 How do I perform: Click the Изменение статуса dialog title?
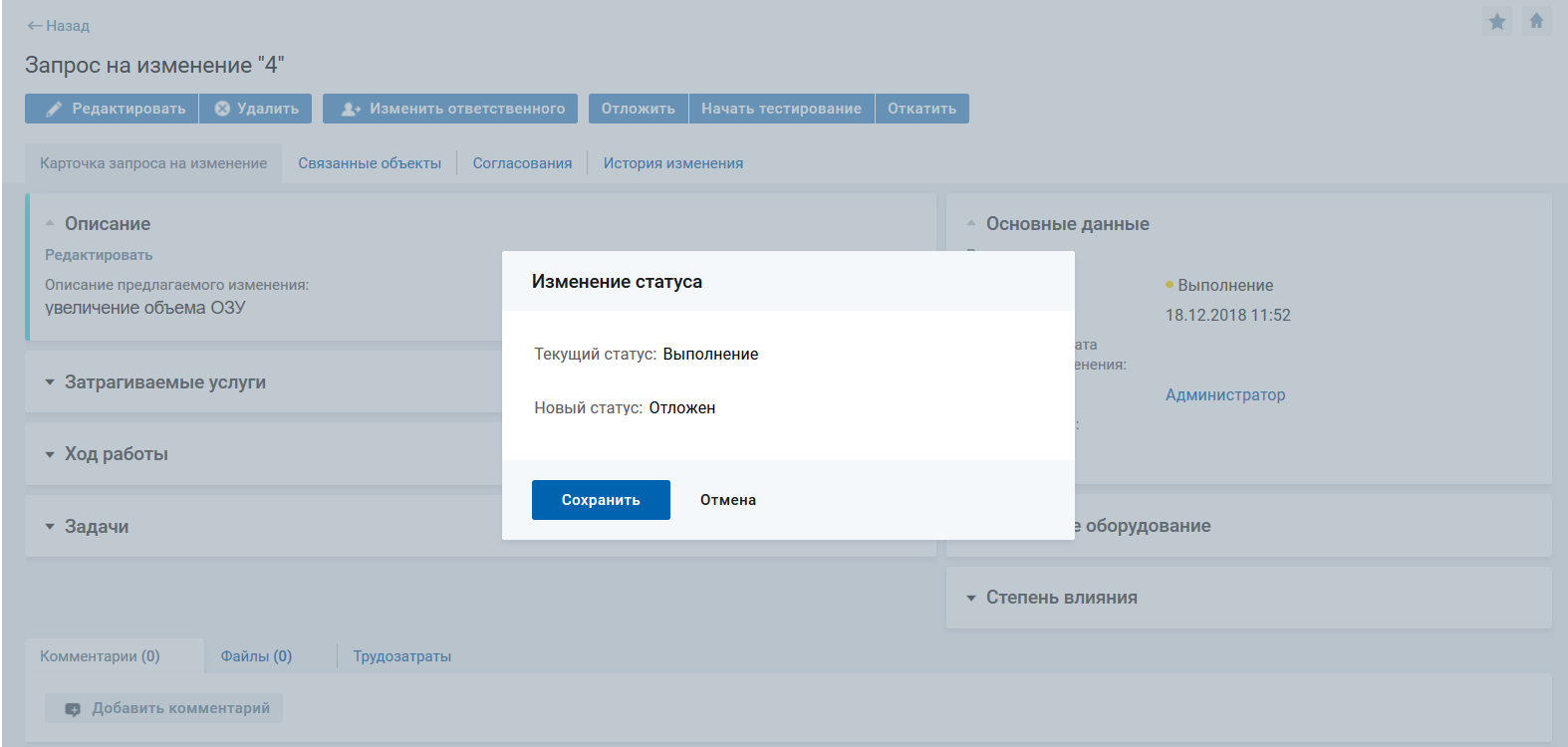617,282
